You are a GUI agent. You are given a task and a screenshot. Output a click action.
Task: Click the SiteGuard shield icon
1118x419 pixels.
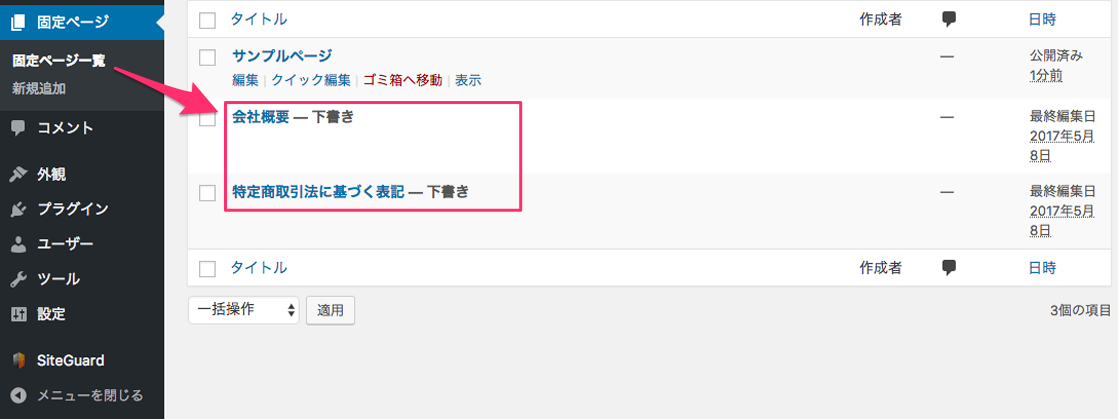click(x=19, y=361)
